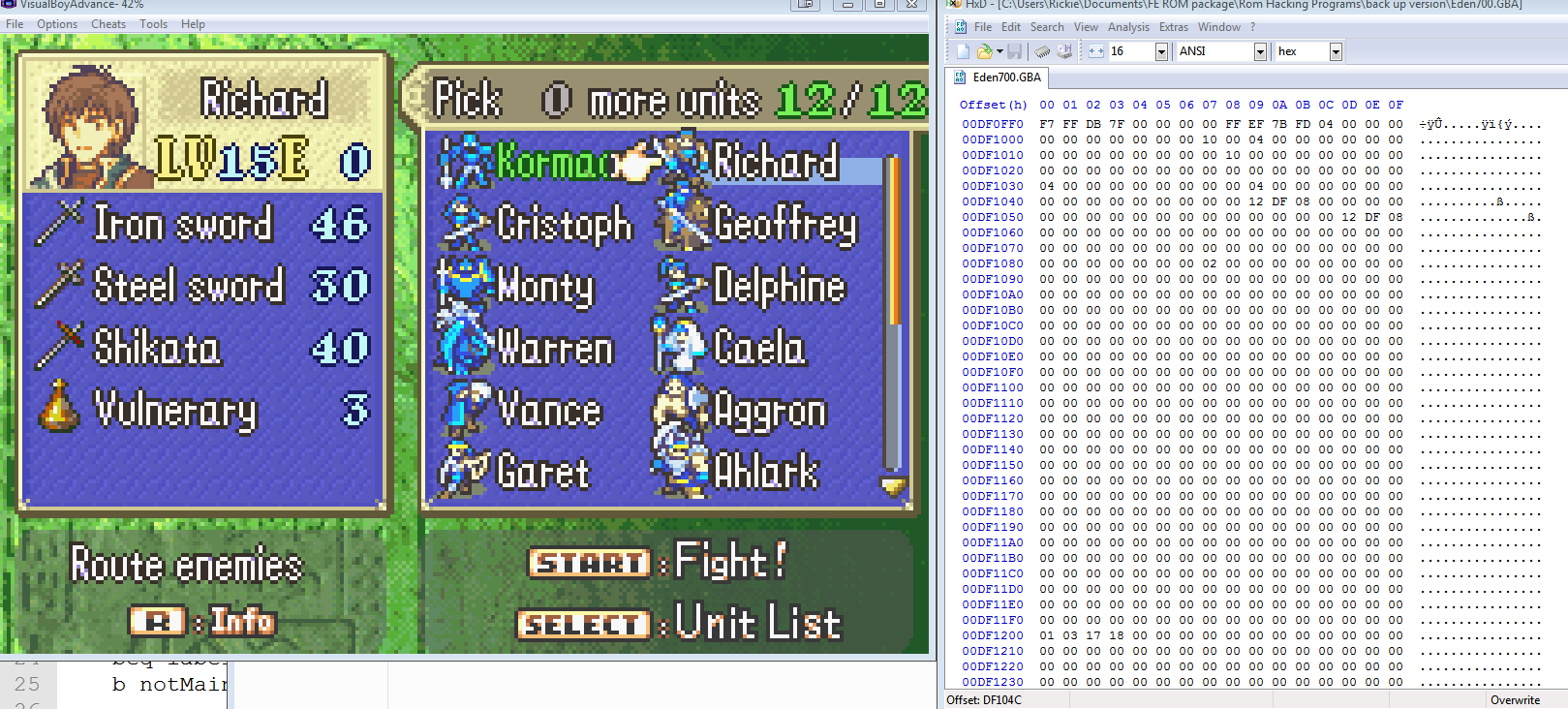Open VisualBoyAdvance File menu

pos(15,24)
